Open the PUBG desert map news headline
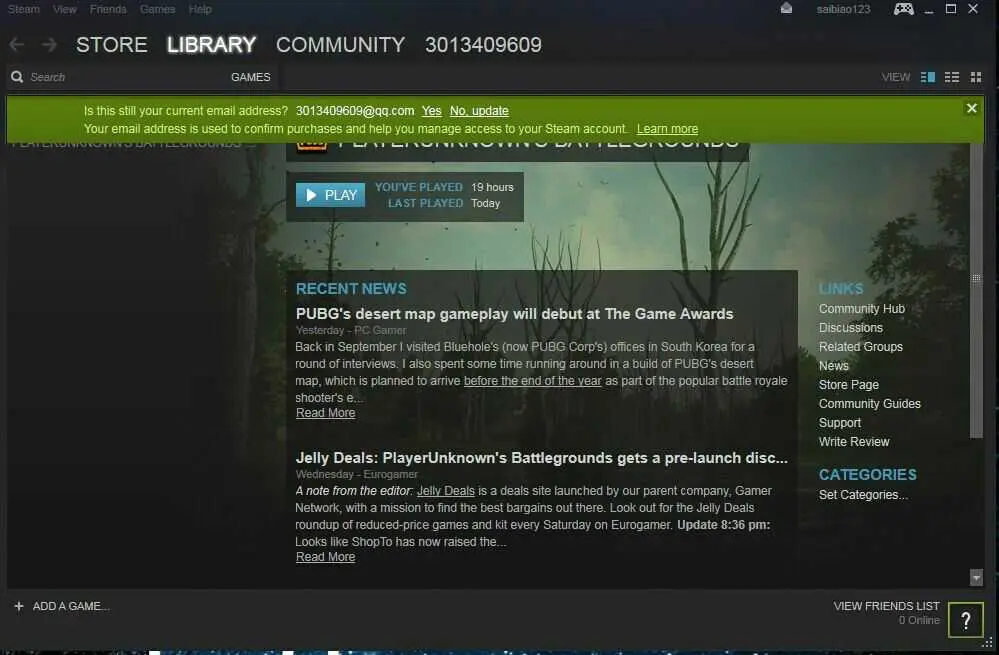The height and width of the screenshot is (655, 999). tap(514, 313)
